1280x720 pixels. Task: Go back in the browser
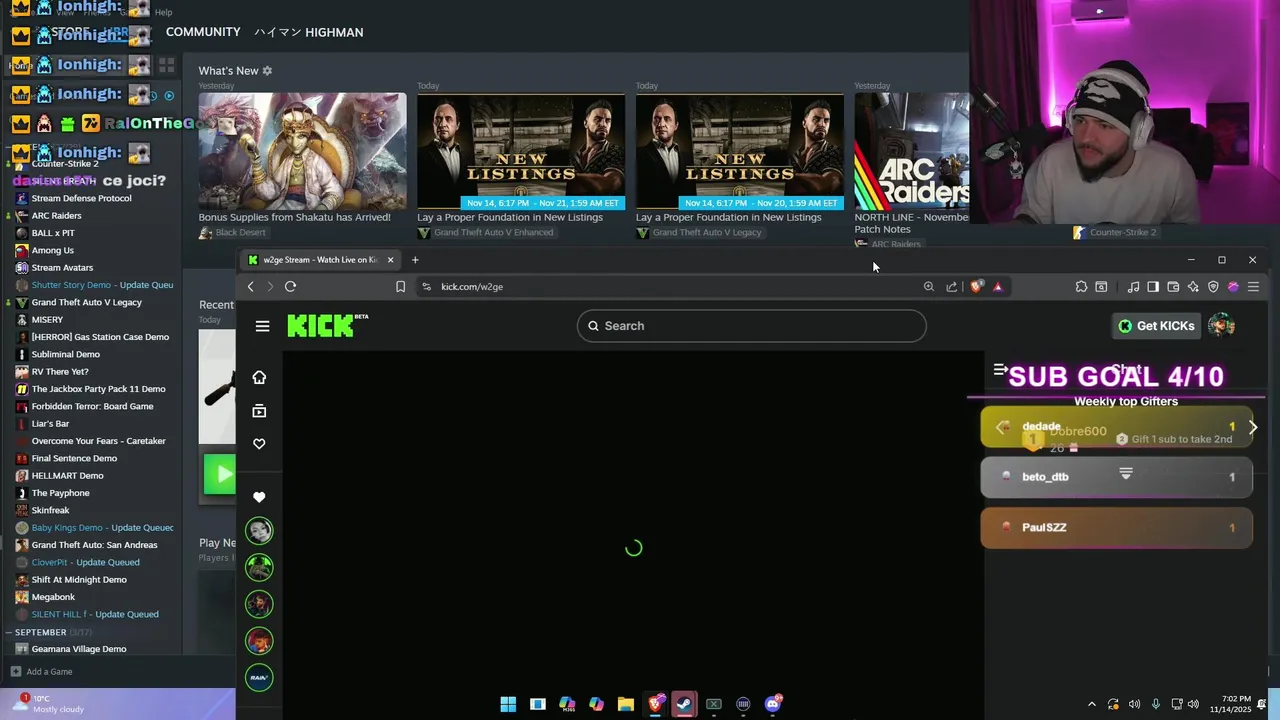250,287
